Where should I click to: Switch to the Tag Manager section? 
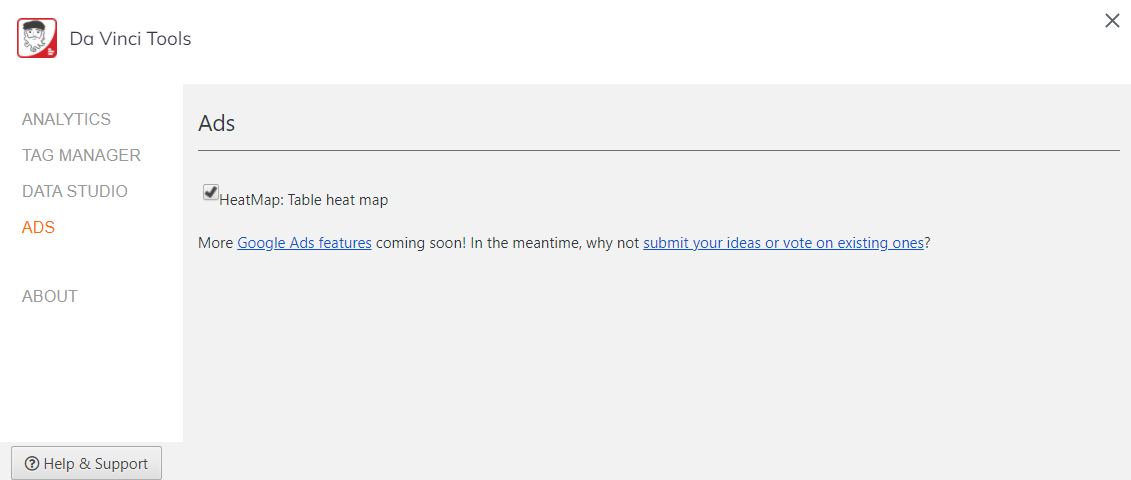click(x=82, y=155)
